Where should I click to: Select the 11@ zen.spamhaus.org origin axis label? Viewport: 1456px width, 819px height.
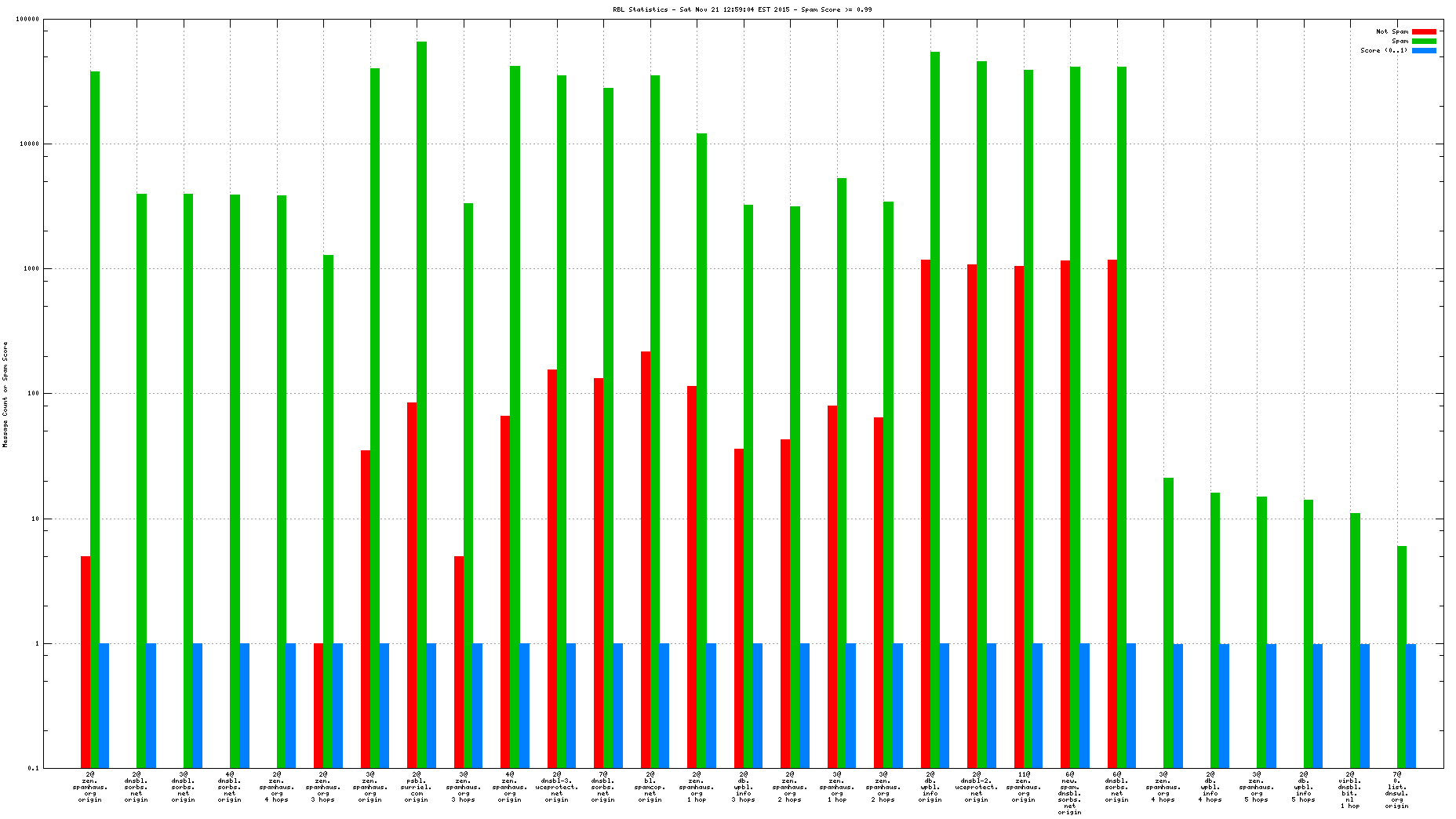pyautogui.click(x=1024, y=787)
